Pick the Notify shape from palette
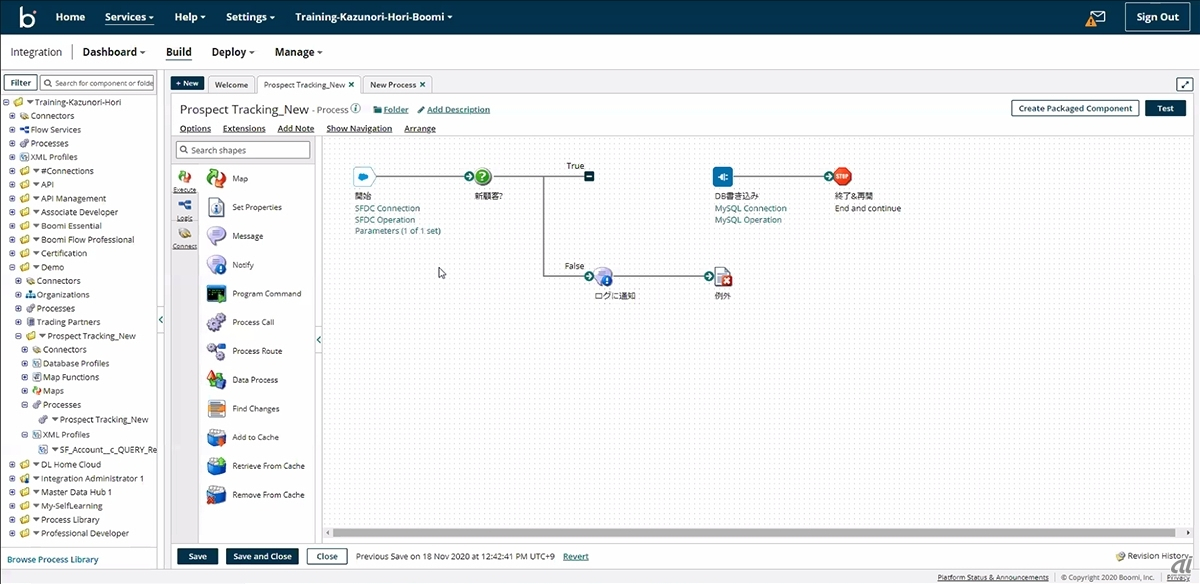Image resolution: width=1200 pixels, height=584 pixels. click(216, 265)
